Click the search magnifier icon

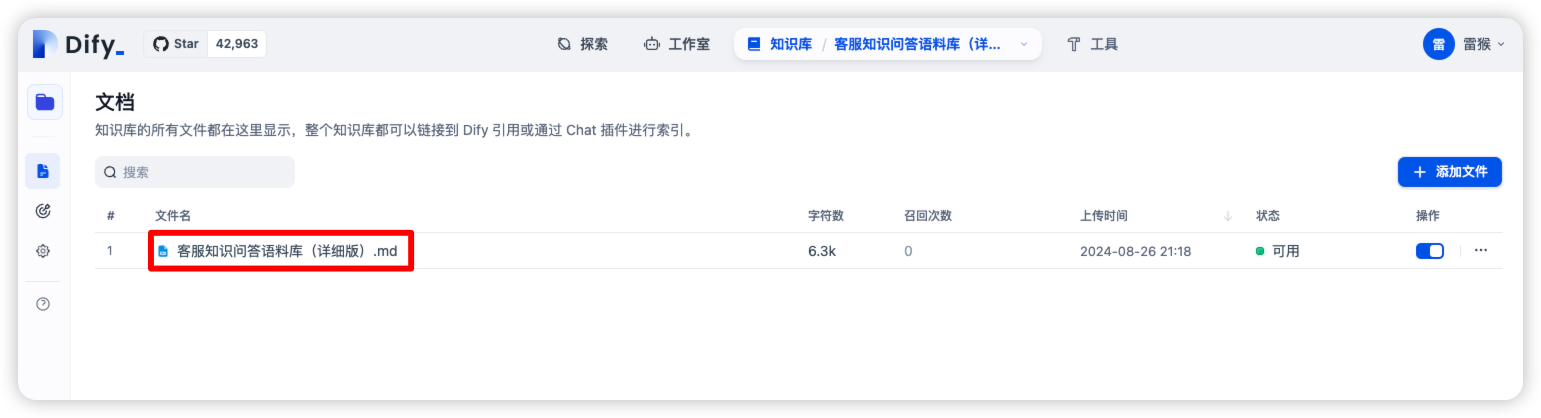(x=110, y=172)
